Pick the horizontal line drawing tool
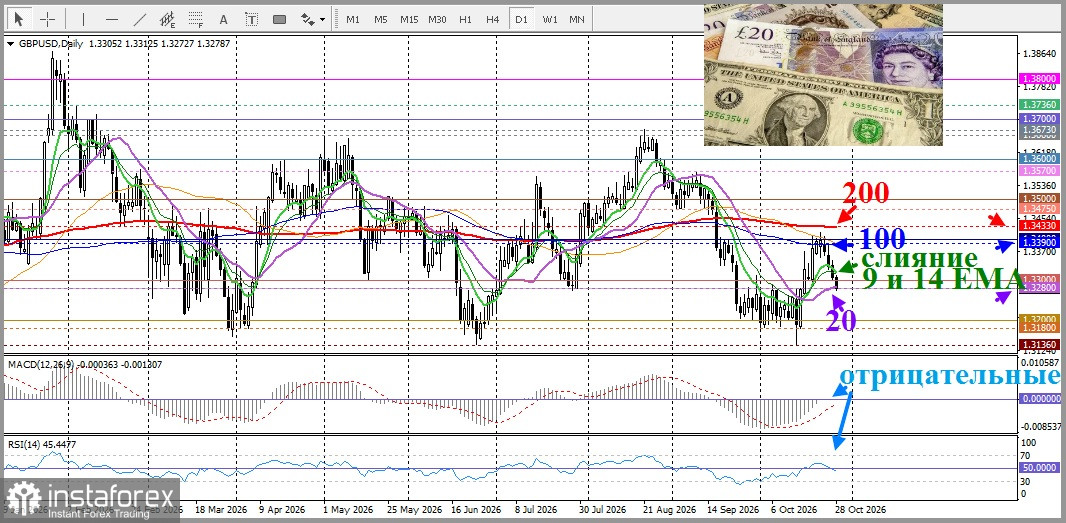 (111, 19)
